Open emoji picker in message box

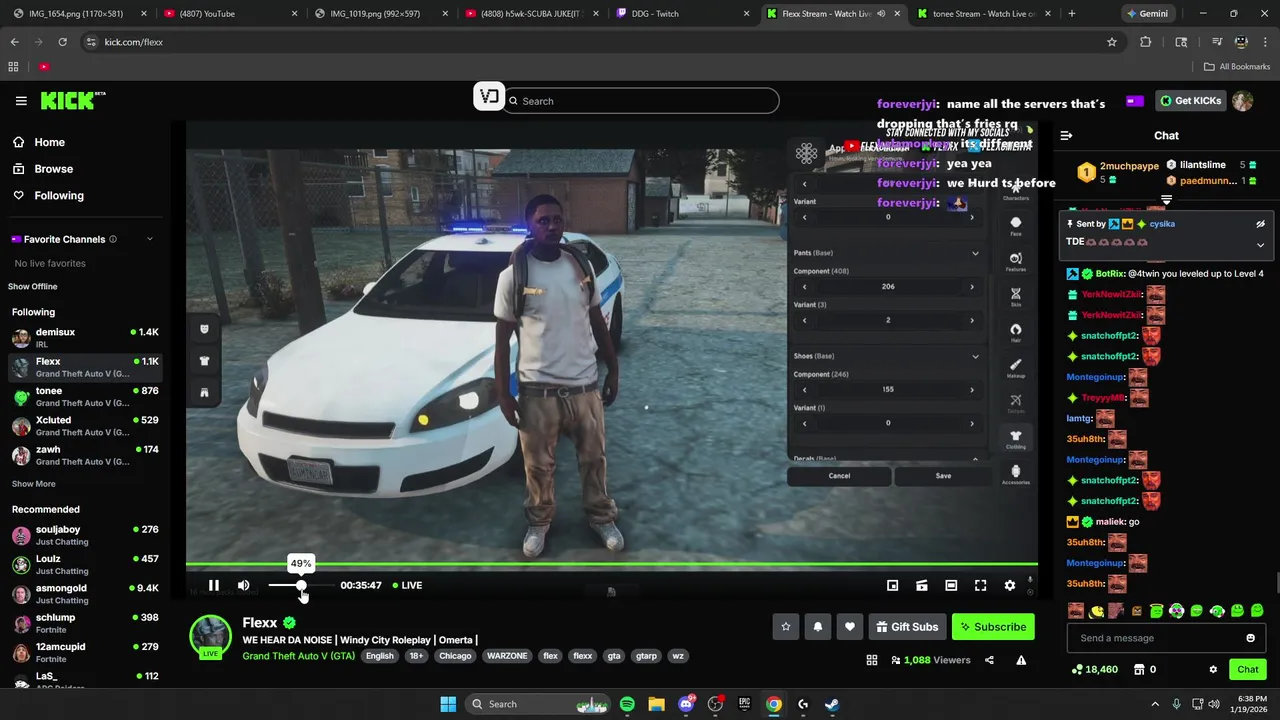click(1250, 638)
